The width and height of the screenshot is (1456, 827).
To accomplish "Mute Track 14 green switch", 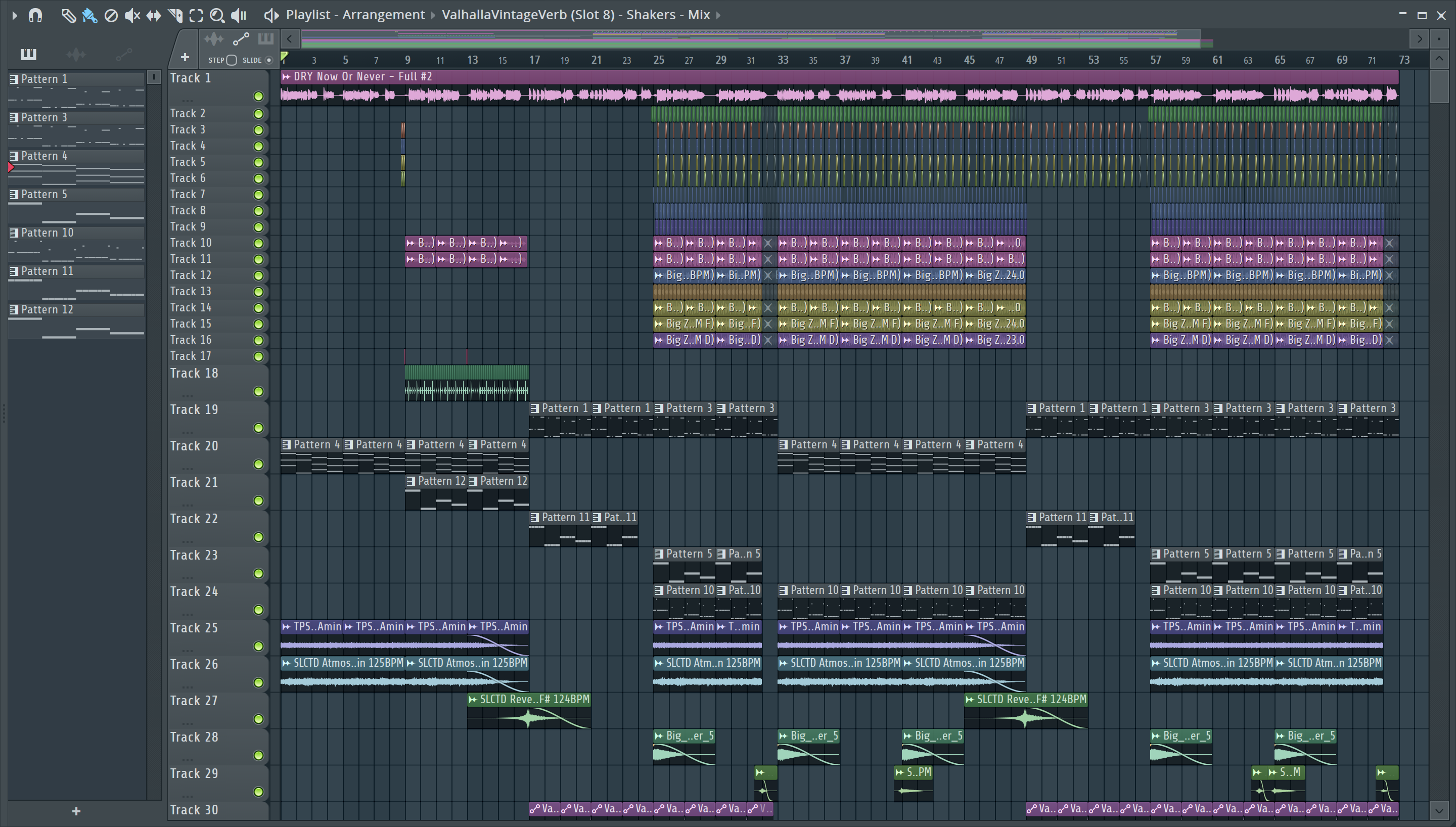I will [x=258, y=308].
